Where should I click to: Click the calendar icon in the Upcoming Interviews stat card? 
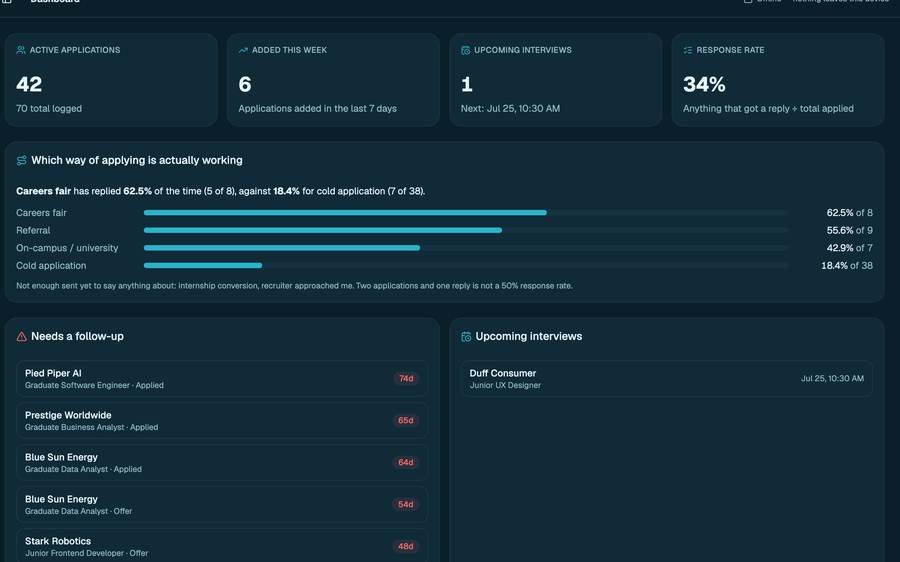(x=465, y=50)
